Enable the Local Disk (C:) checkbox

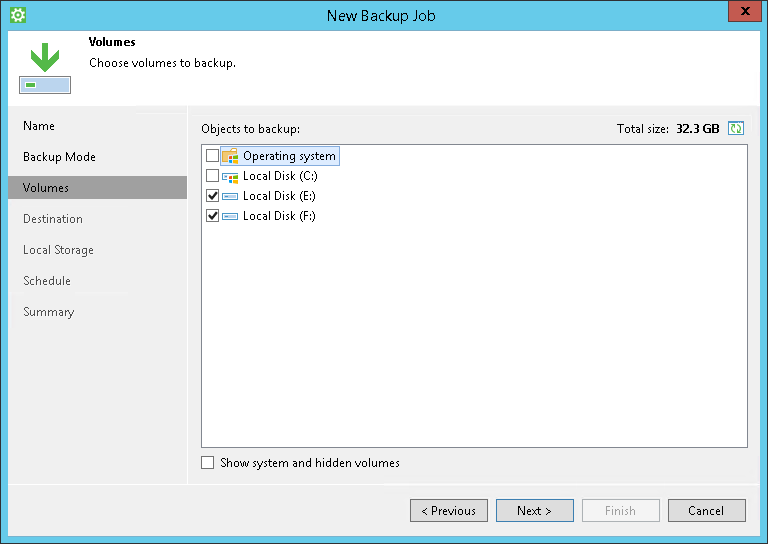point(212,176)
